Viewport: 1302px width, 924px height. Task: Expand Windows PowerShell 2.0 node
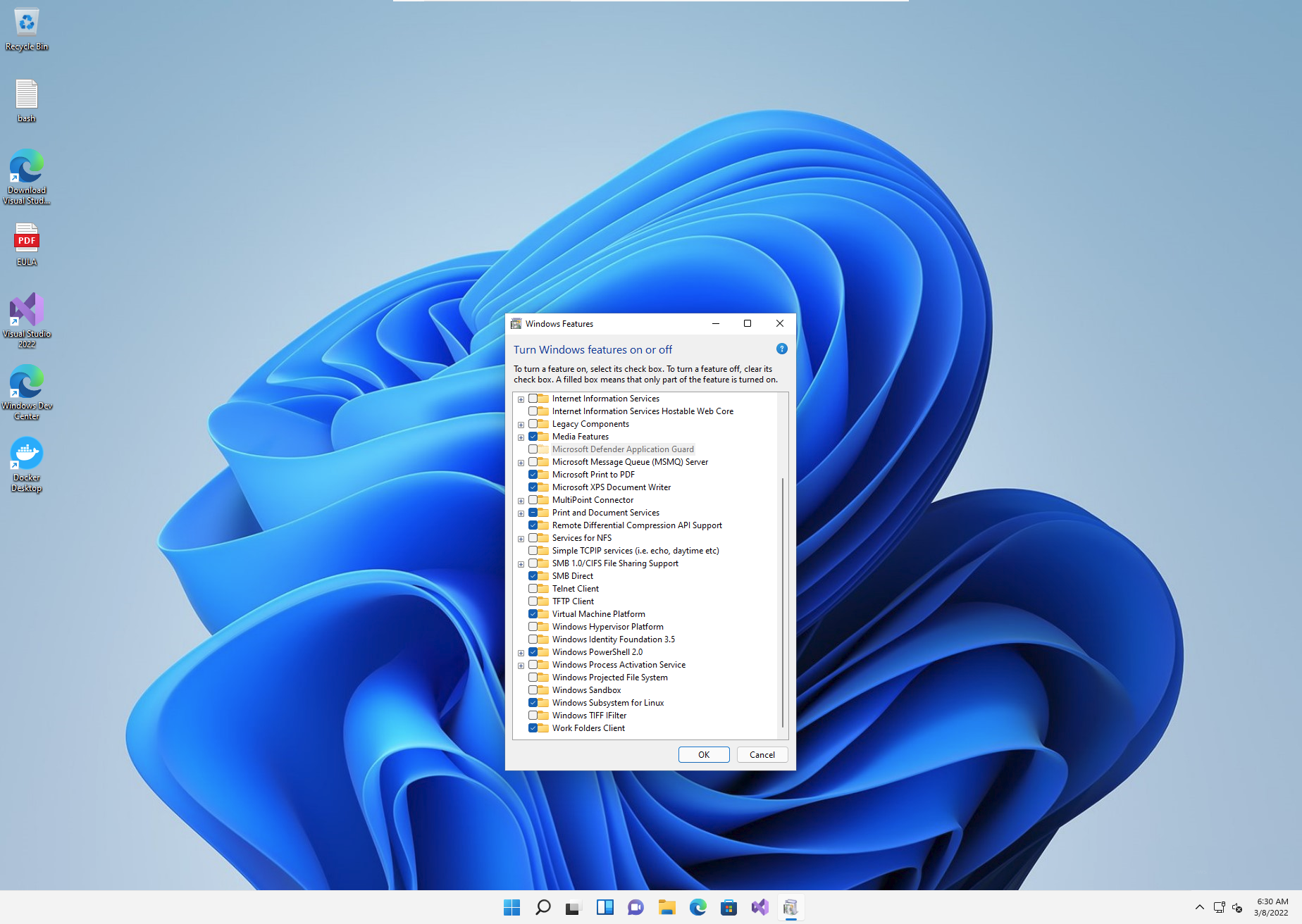click(521, 653)
